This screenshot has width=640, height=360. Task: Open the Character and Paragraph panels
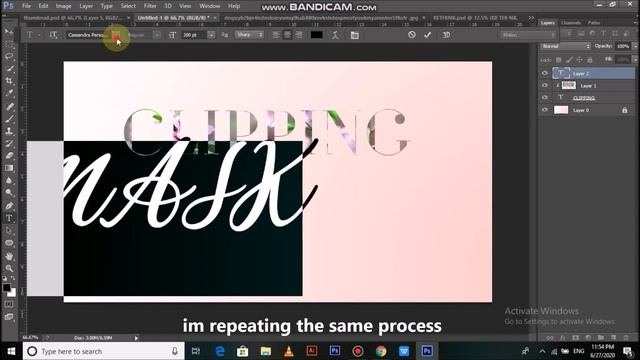coord(355,35)
